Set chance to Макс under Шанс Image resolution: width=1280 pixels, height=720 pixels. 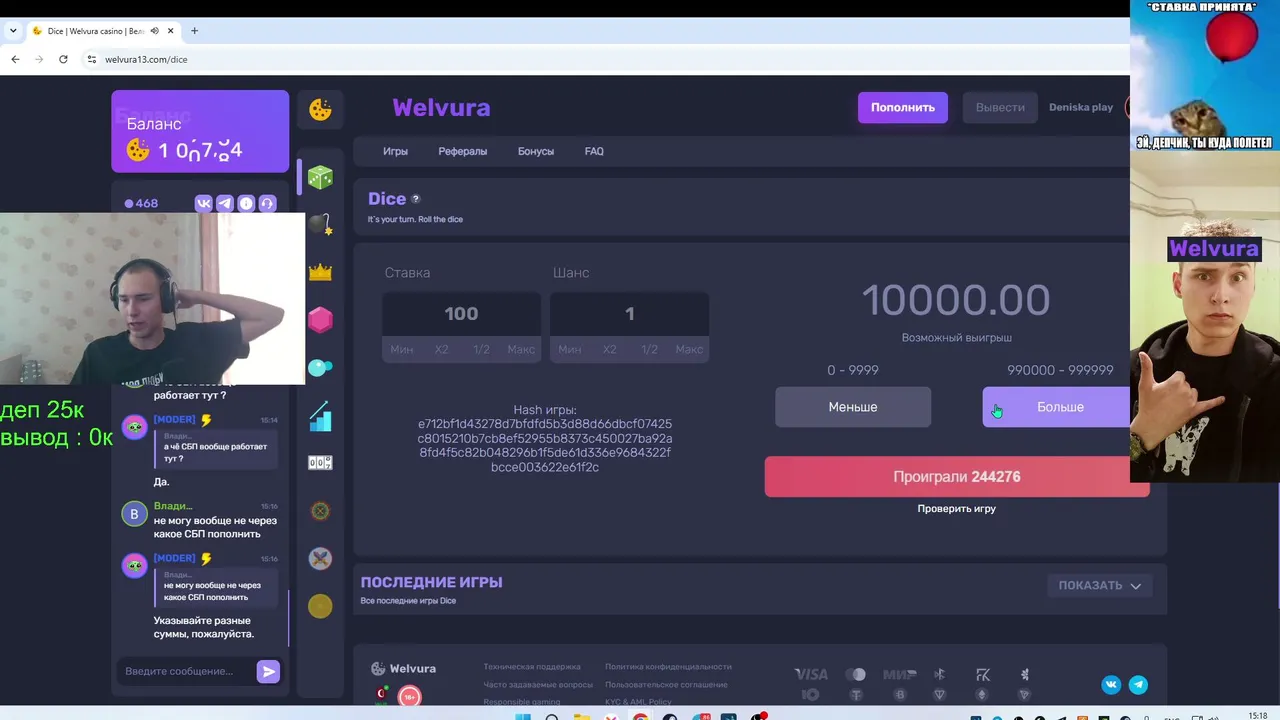coord(689,349)
